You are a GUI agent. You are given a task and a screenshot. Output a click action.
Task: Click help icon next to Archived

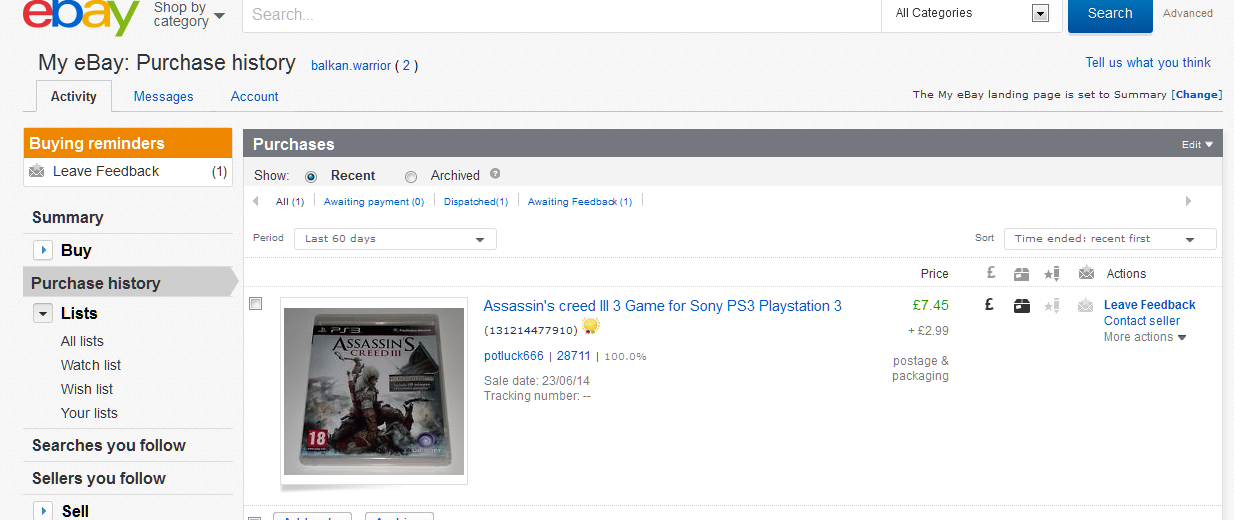point(495,174)
